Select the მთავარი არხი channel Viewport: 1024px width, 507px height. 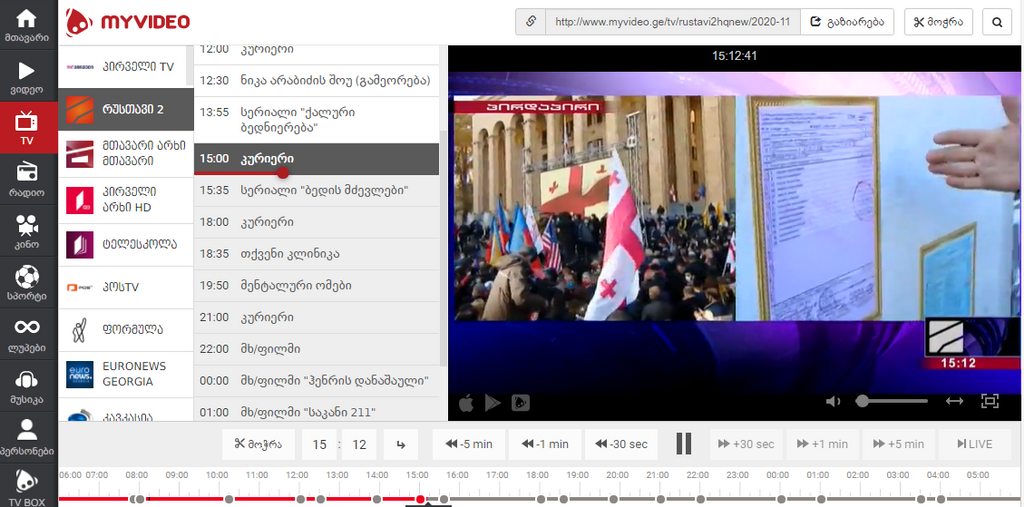[x=125, y=154]
